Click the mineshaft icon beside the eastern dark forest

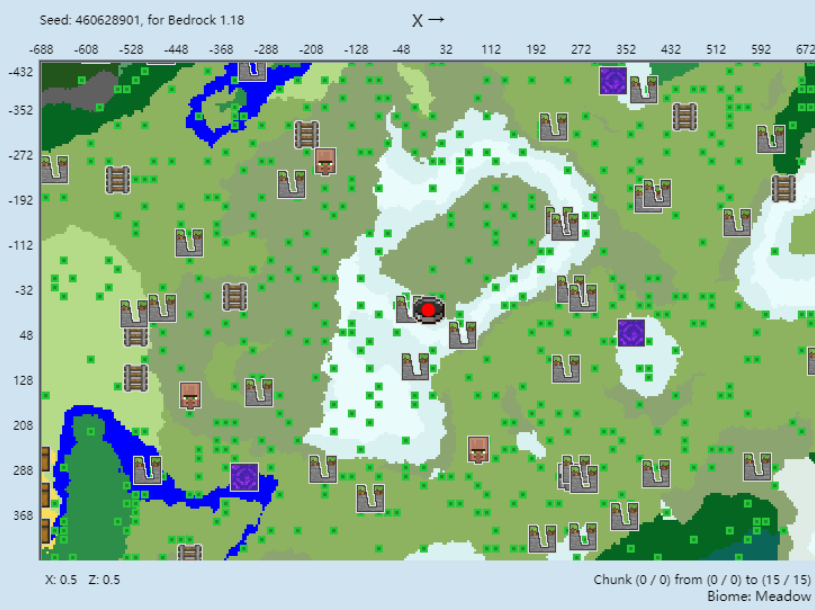[x=783, y=188]
